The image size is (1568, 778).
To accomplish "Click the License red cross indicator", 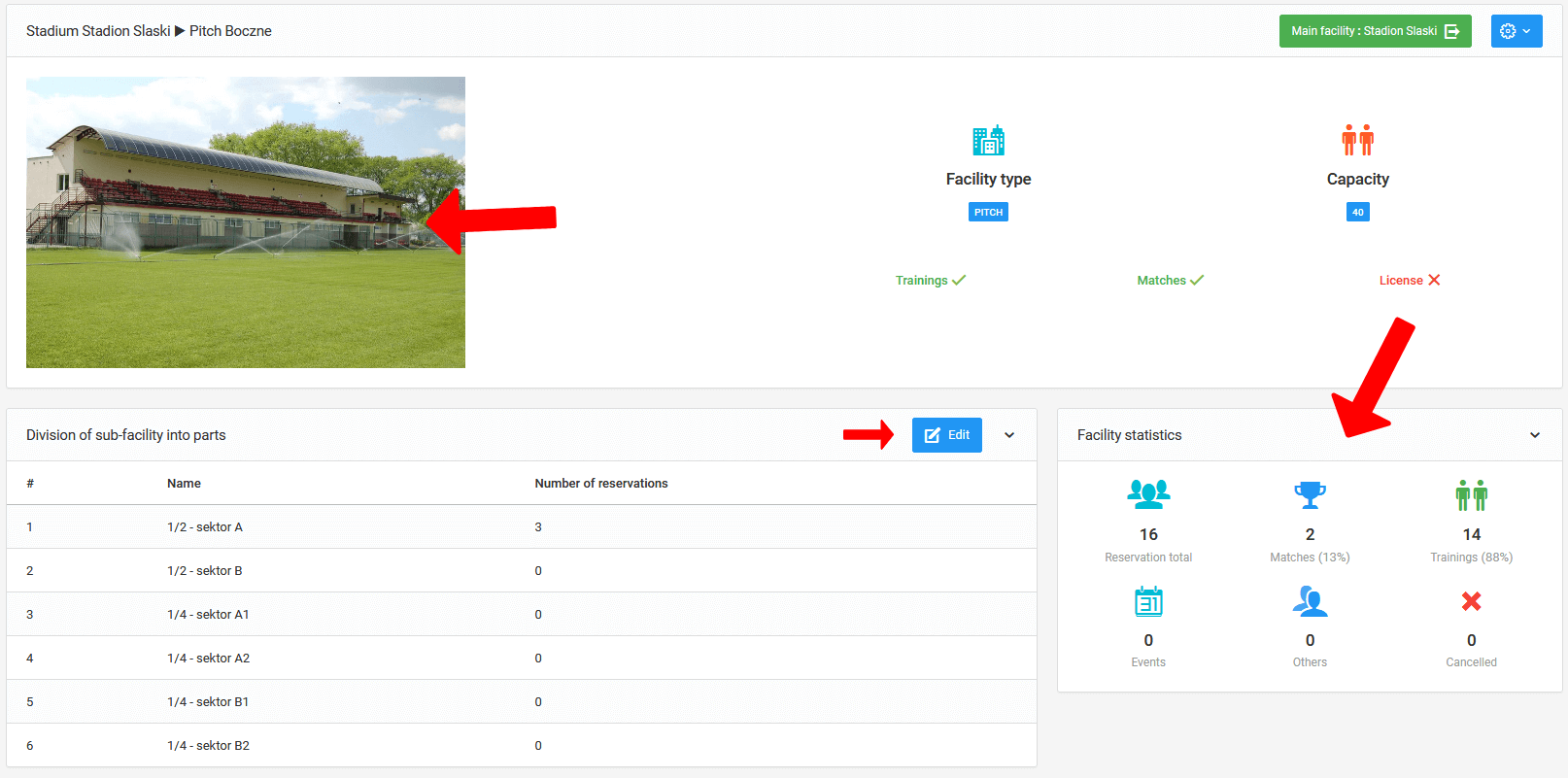I will coord(1434,280).
